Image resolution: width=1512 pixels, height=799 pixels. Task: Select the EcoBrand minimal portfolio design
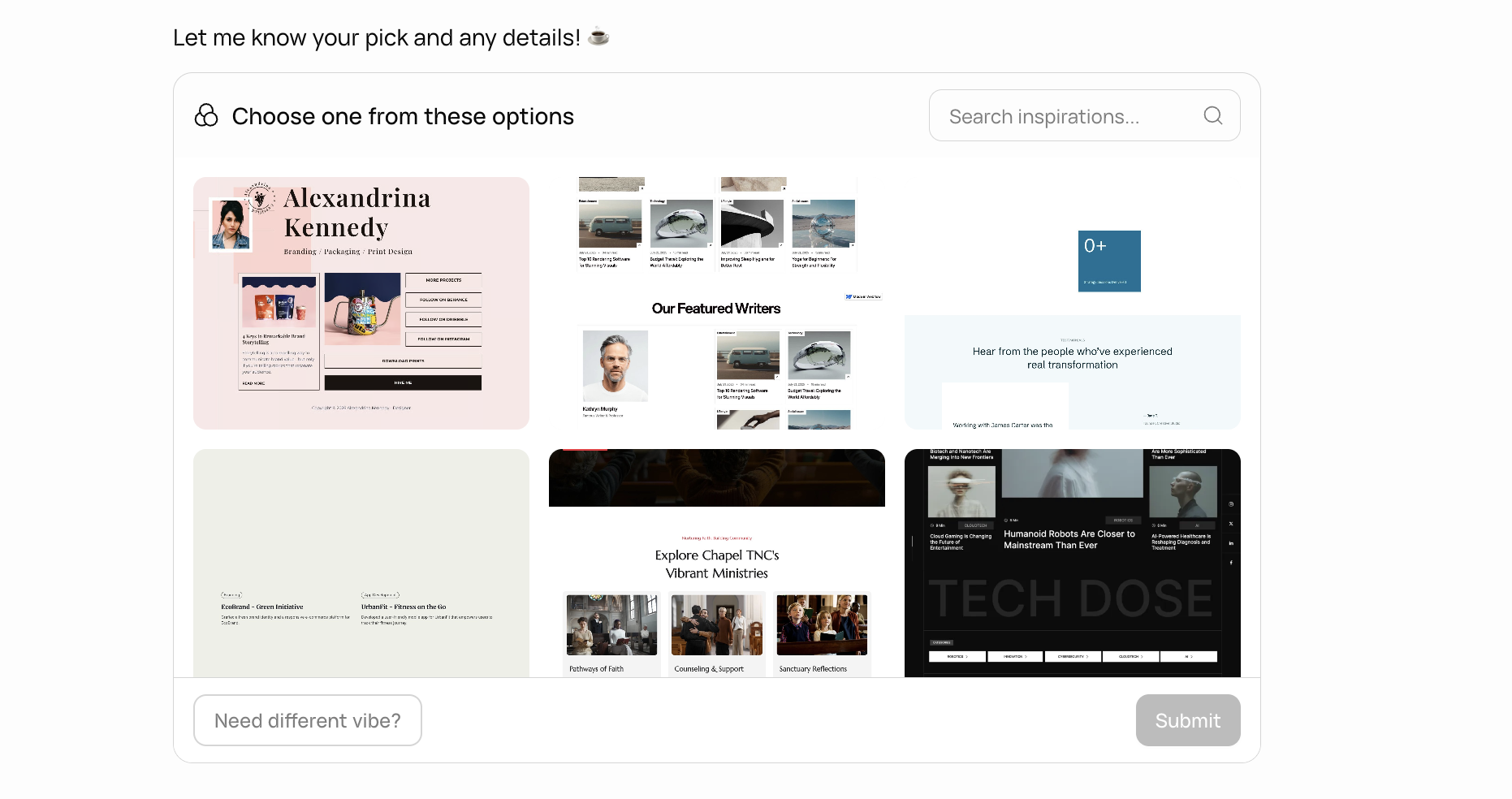click(361, 563)
